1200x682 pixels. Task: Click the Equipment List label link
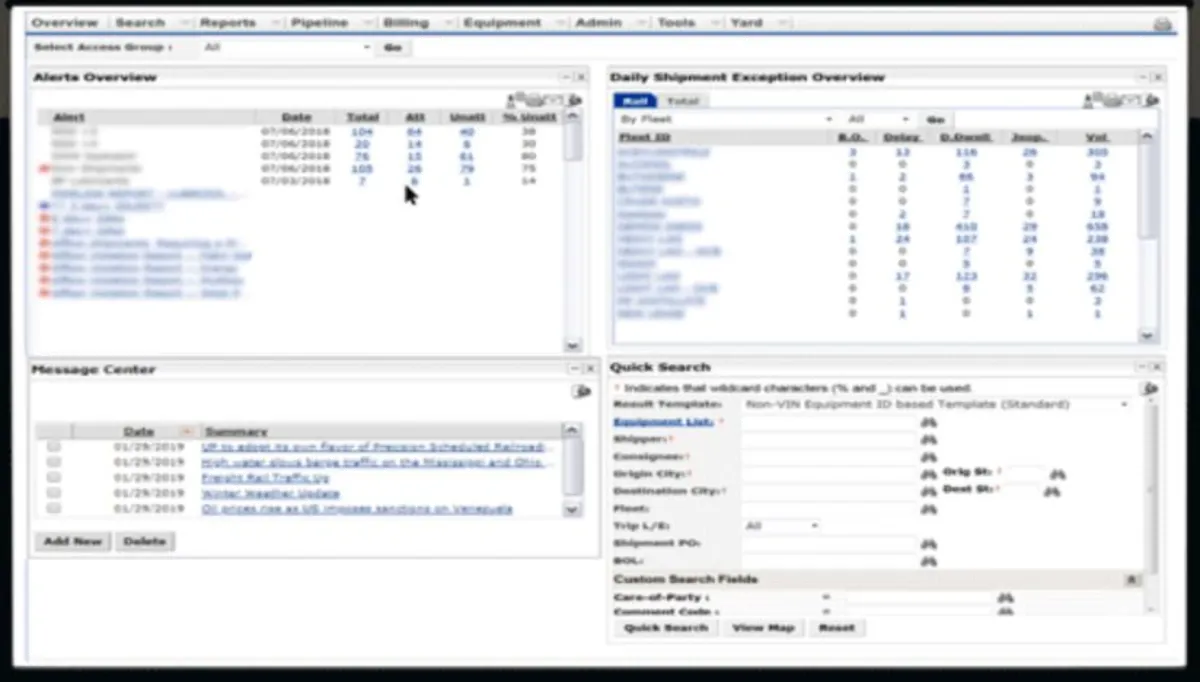point(663,423)
